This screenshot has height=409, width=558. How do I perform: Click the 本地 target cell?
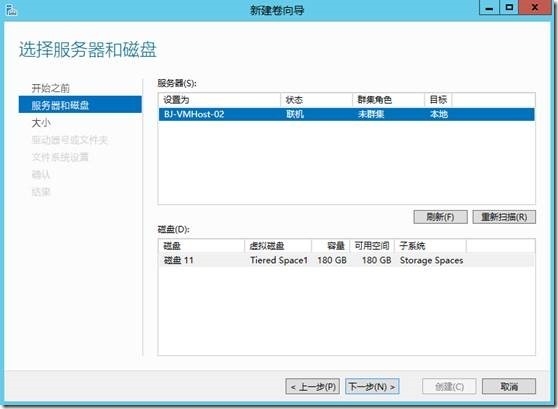tap(439, 114)
